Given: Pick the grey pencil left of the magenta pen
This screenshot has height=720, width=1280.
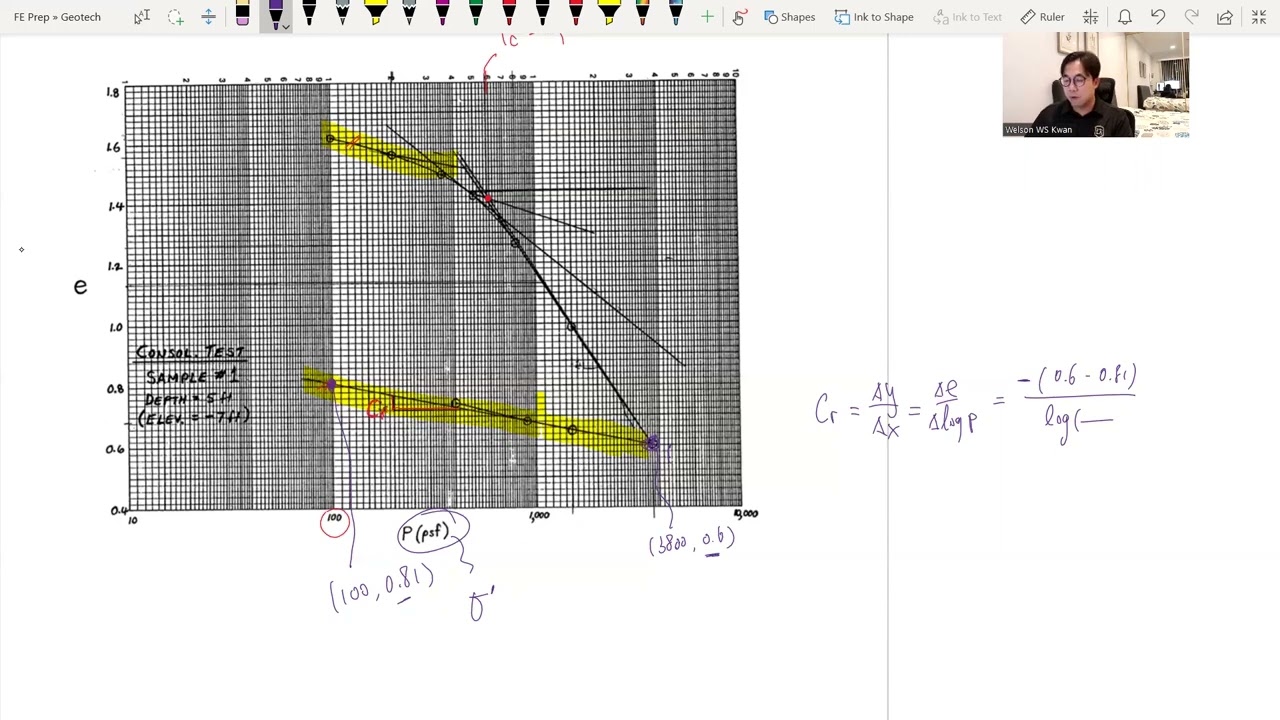Looking at the screenshot, I should 409,14.
